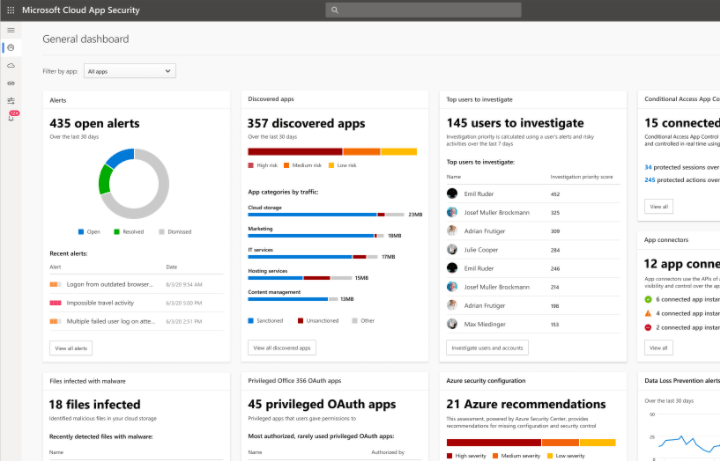This screenshot has height=461, width=720.
Task: Click the '18 files infected' heading
Action: point(95,405)
